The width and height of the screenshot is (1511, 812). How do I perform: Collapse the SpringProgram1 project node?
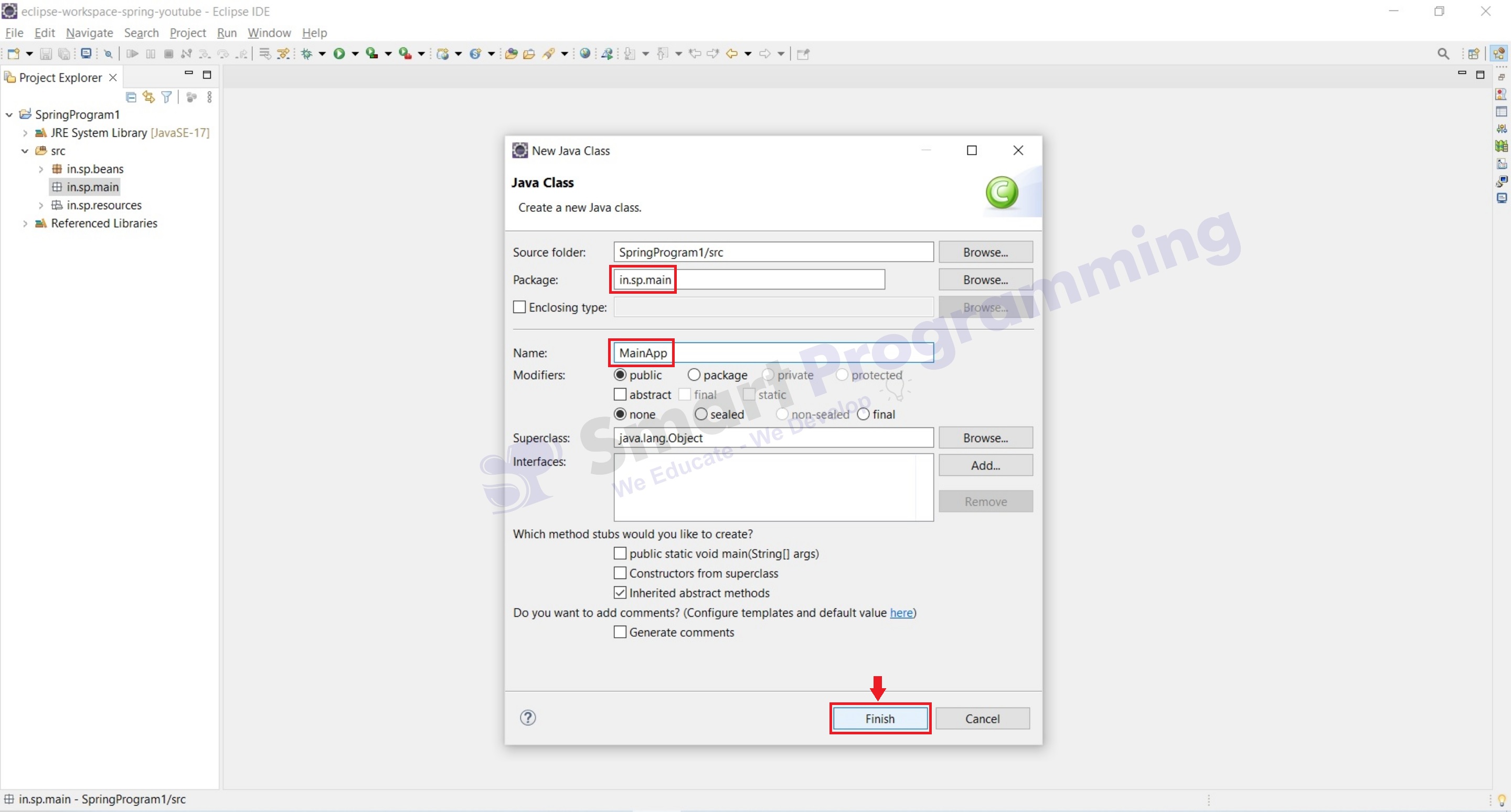pos(9,115)
